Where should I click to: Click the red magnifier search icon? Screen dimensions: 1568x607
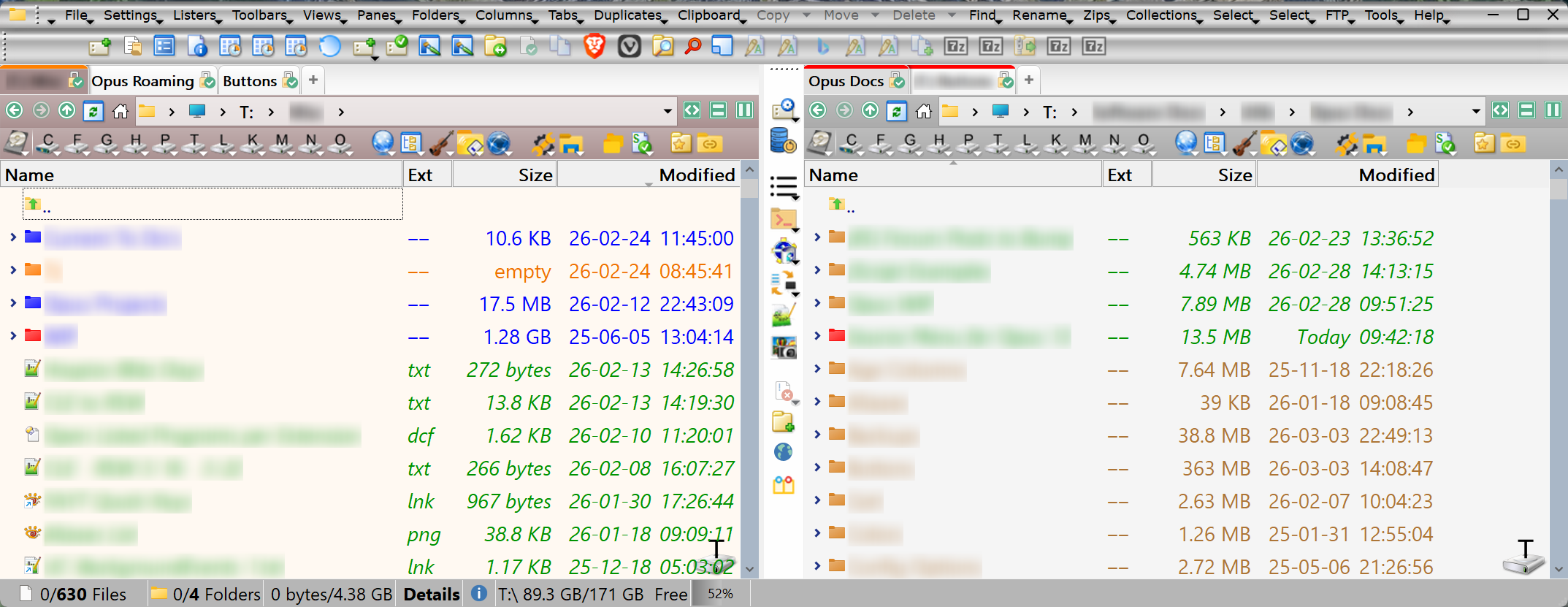pos(692,47)
